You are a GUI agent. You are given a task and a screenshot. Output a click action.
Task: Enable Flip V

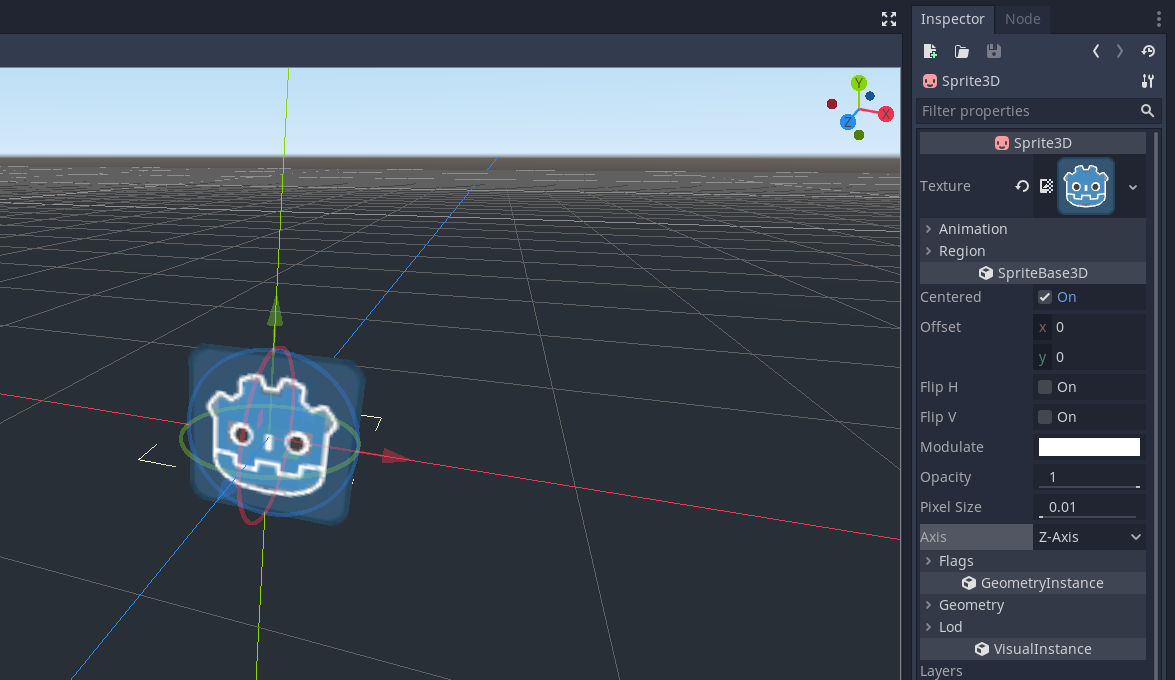1044,417
